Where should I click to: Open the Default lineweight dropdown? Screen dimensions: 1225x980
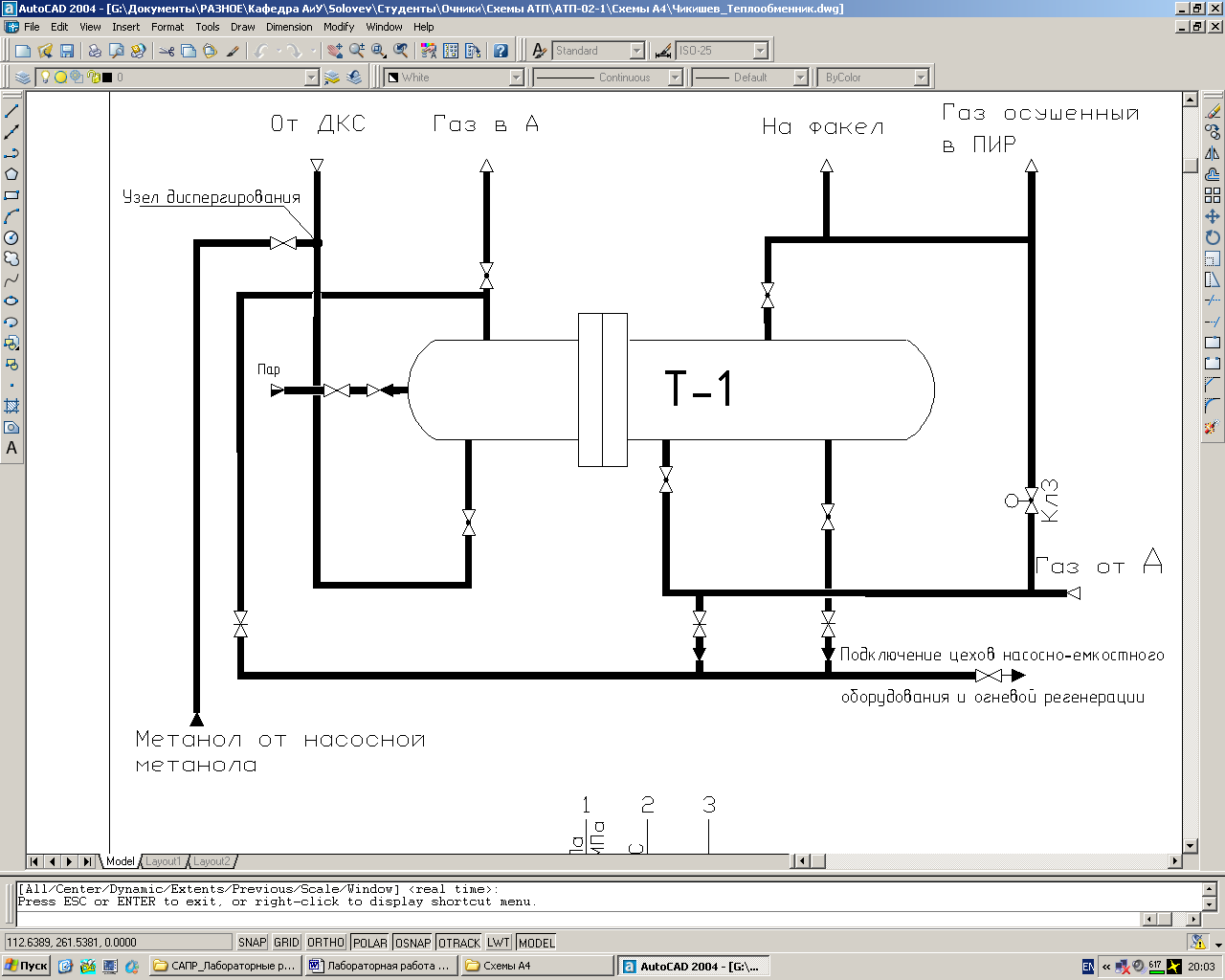pyautogui.click(x=801, y=78)
